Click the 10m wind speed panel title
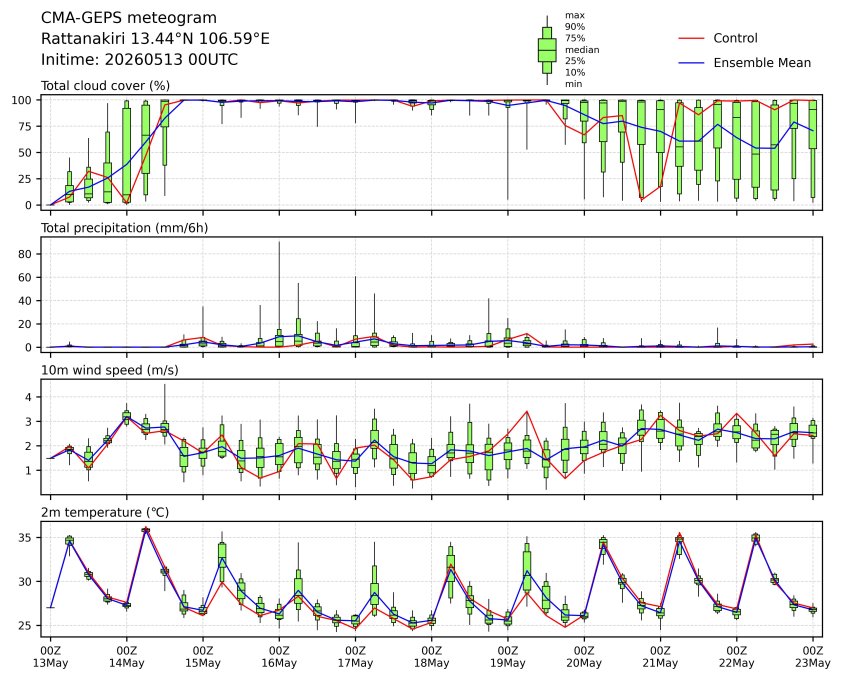This screenshot has height=680, width=842. click(110, 370)
